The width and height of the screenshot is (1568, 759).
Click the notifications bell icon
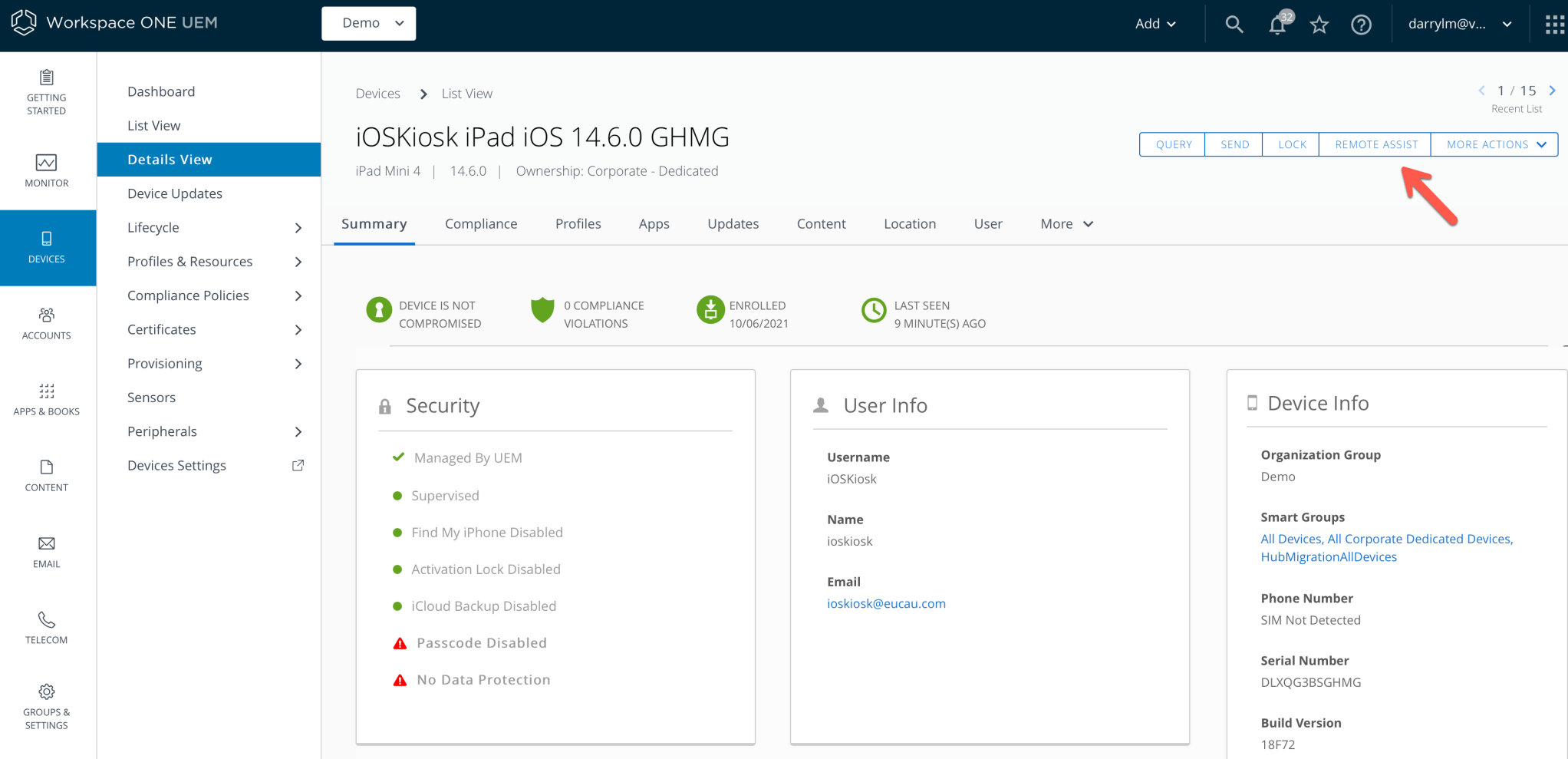1276,24
